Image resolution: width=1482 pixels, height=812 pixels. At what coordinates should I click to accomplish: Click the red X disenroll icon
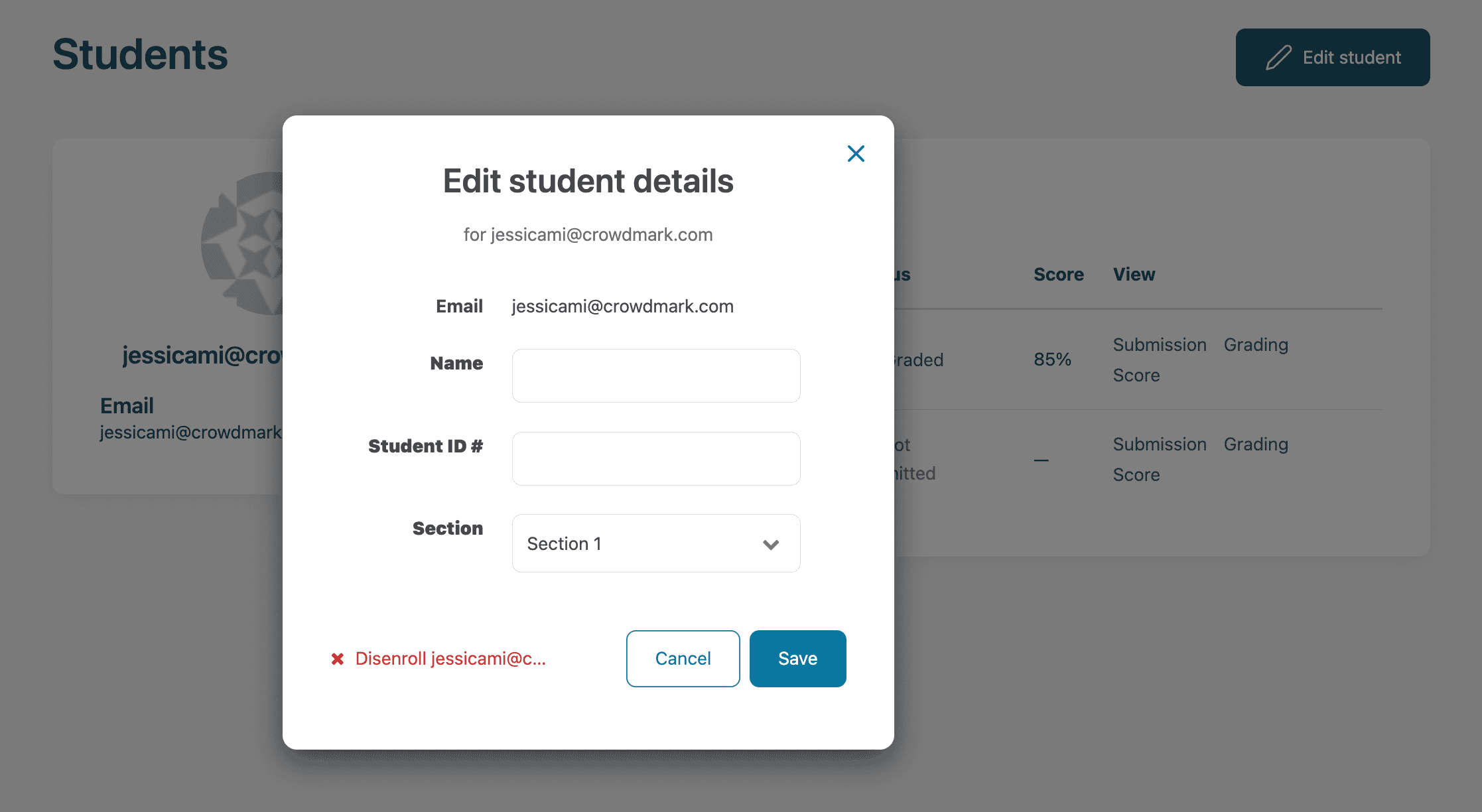(338, 659)
